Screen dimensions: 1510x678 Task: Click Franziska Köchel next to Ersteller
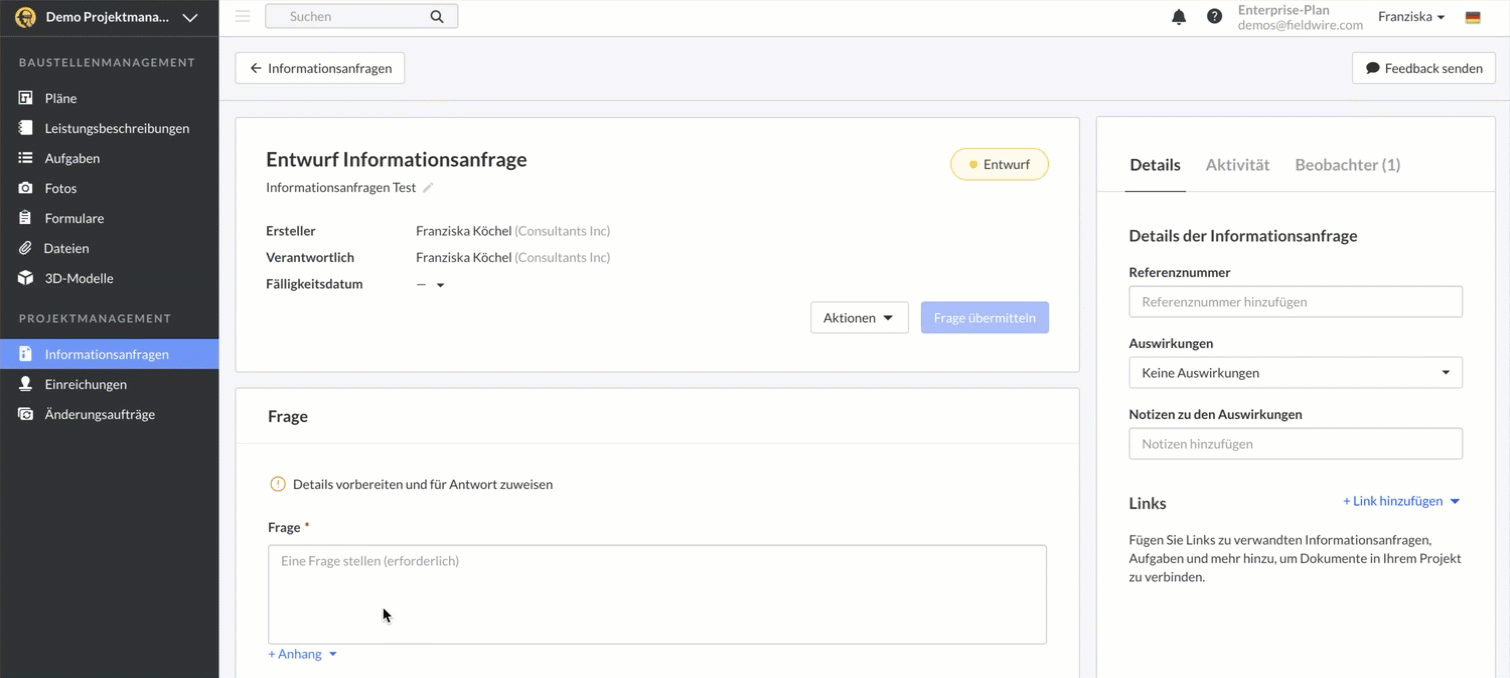tap(464, 231)
